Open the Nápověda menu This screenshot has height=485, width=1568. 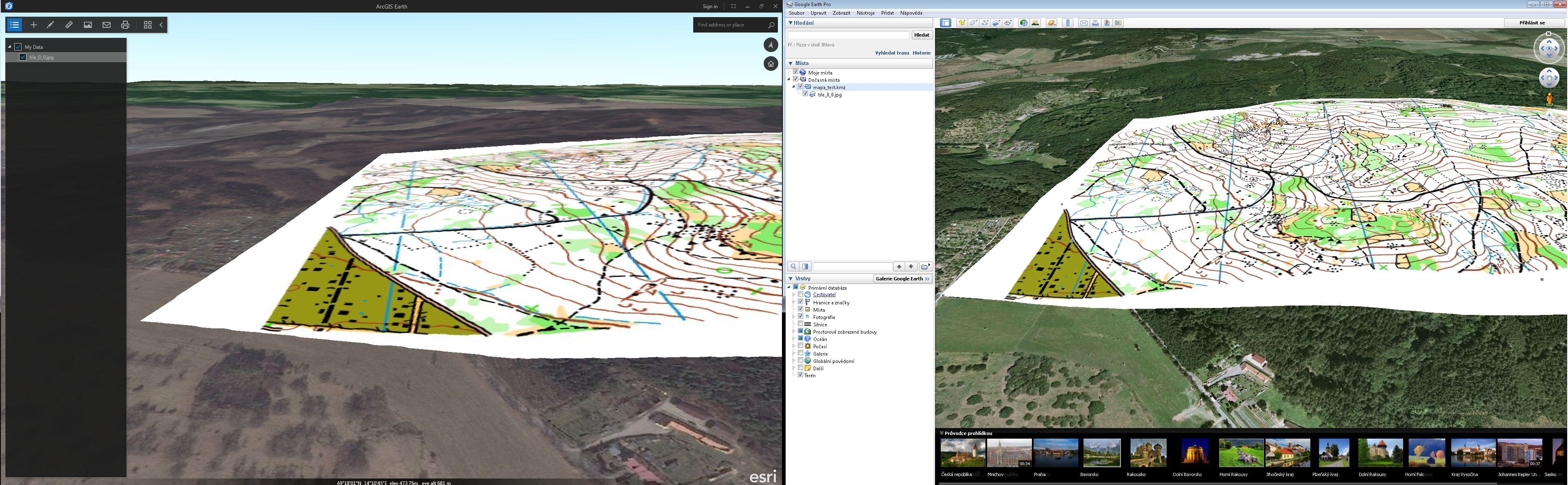[911, 13]
